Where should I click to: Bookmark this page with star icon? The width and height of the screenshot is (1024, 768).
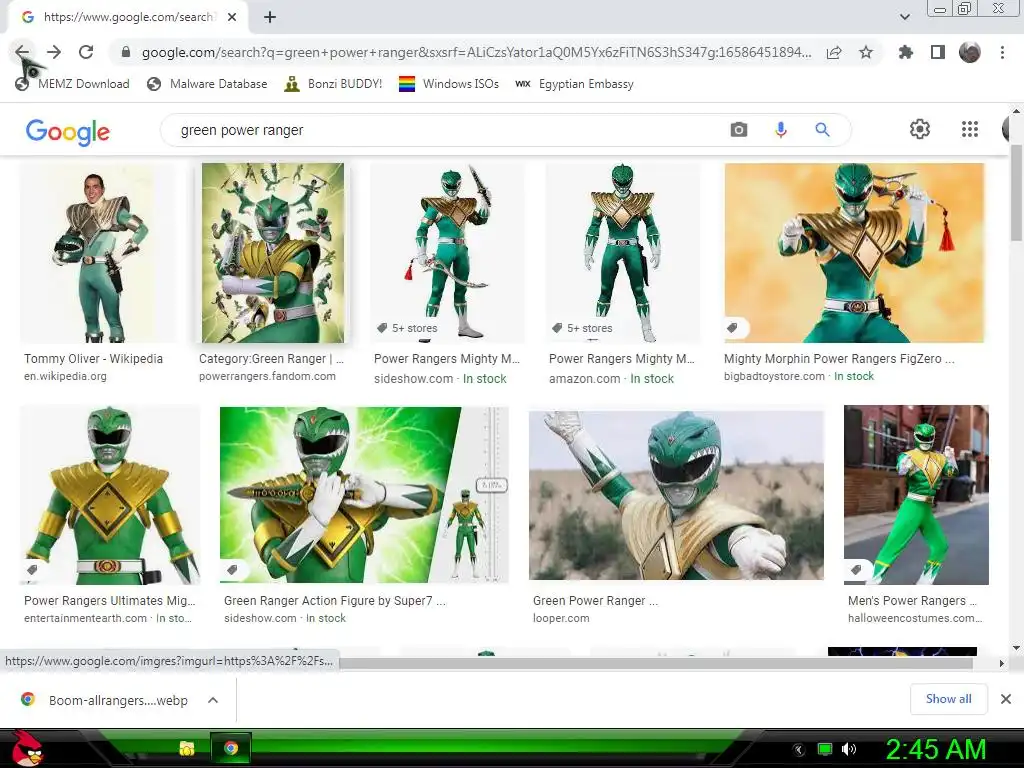click(866, 52)
